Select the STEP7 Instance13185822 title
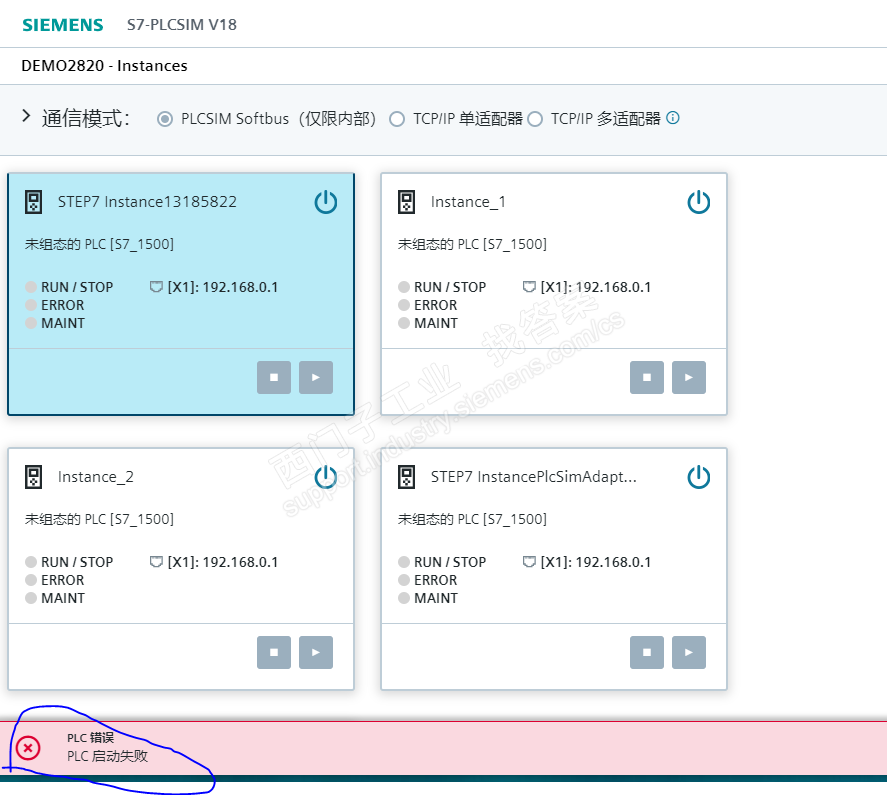887x795 pixels. click(147, 202)
